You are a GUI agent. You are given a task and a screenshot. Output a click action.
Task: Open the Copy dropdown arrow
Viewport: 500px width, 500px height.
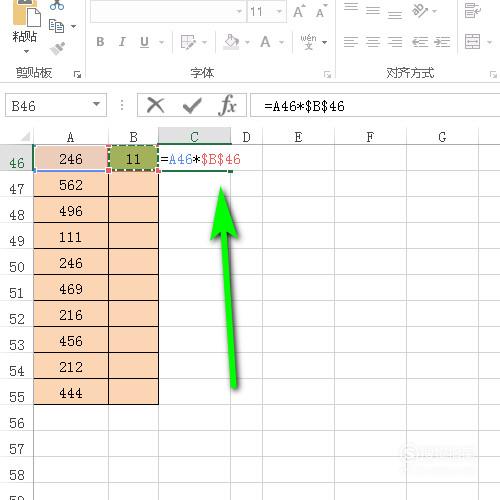(73, 26)
